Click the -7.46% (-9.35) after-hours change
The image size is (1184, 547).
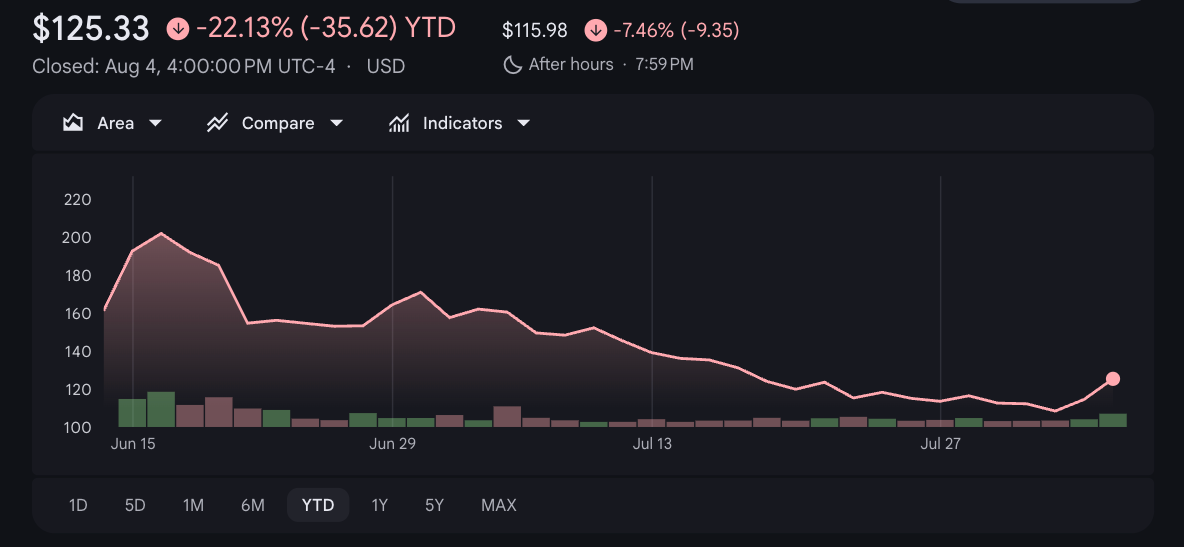tap(677, 30)
